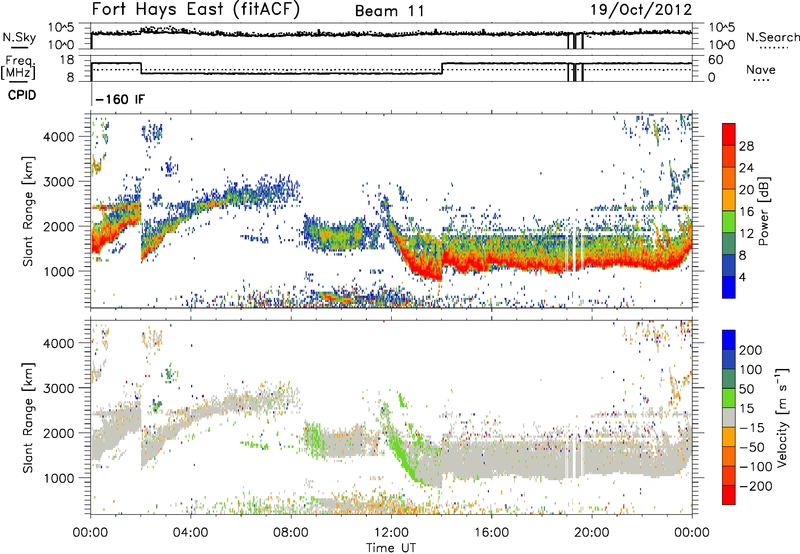The width and height of the screenshot is (800, 554).
Task: Click the "Nave" legend label
Action: (x=761, y=69)
